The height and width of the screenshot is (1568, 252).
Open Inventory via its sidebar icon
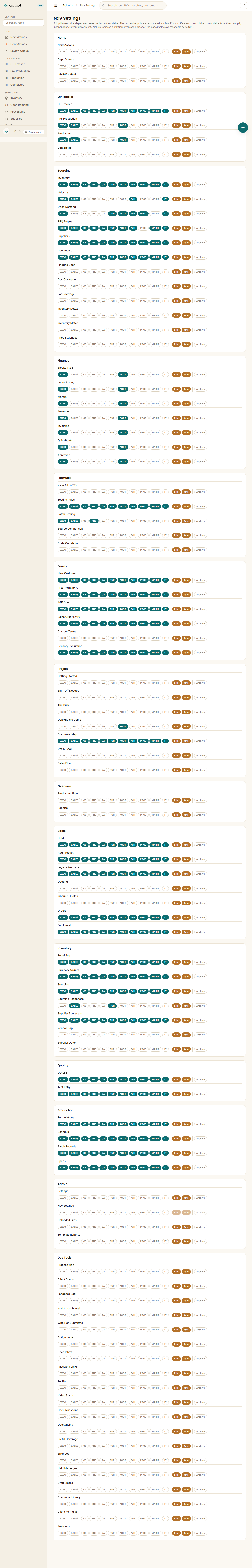(7, 98)
